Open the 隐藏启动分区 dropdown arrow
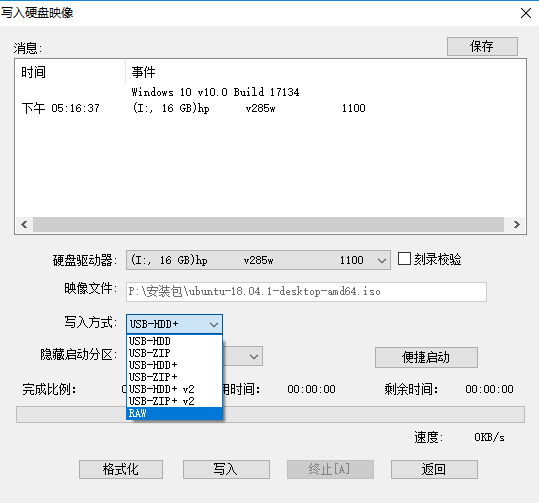This screenshot has height=503, width=539. pyautogui.click(x=254, y=357)
